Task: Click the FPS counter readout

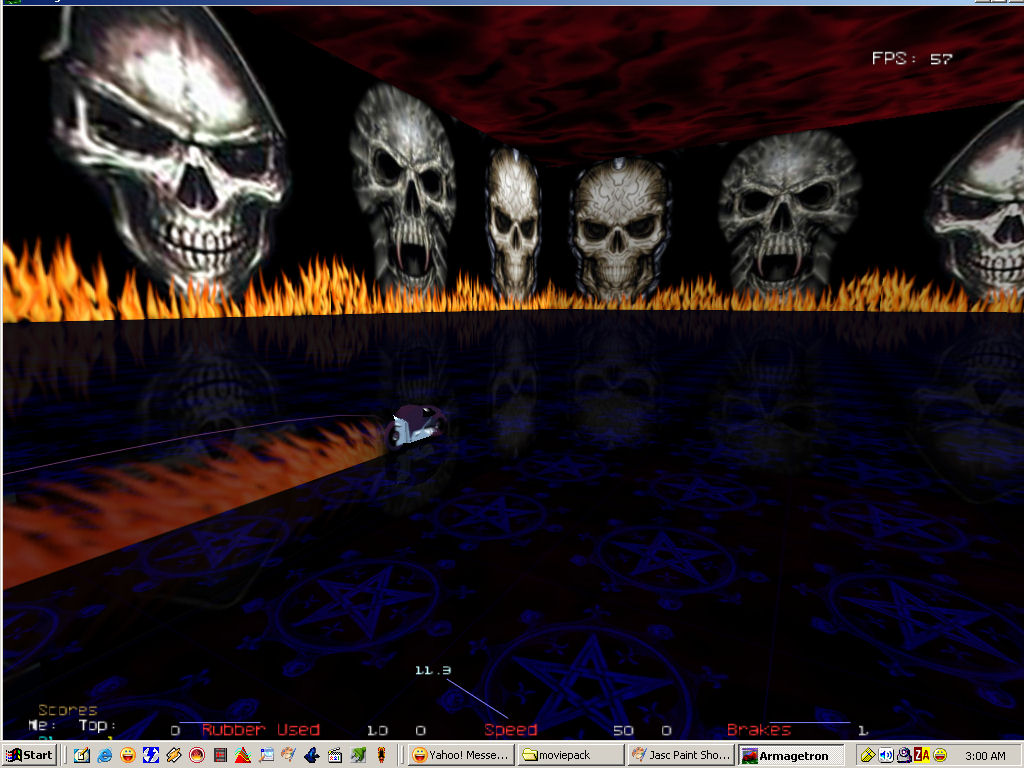Action: point(911,59)
